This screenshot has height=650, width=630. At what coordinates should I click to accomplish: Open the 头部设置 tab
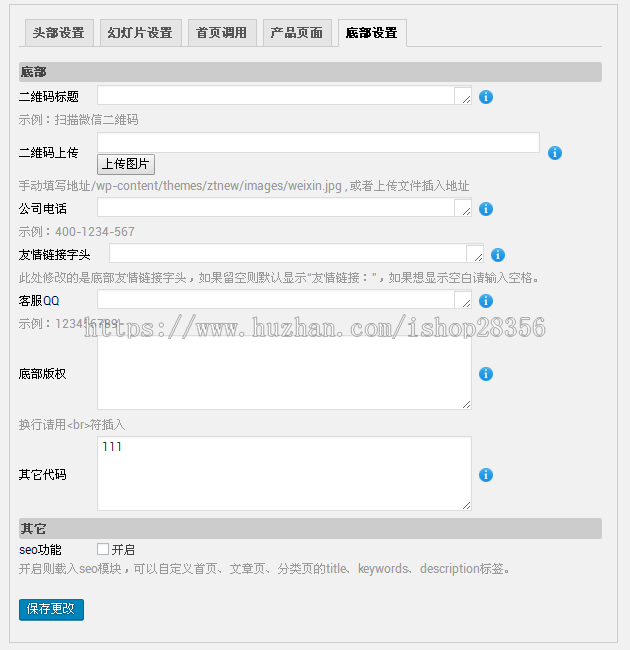(59, 33)
